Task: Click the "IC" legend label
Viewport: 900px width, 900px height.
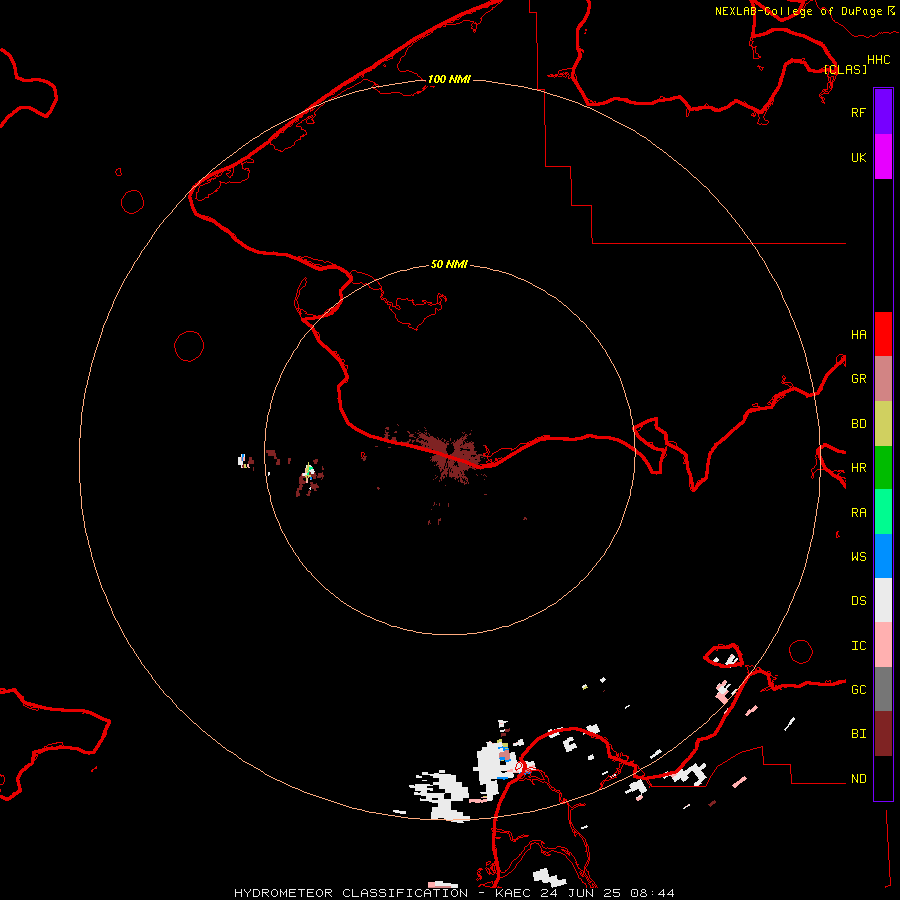Action: tap(858, 646)
